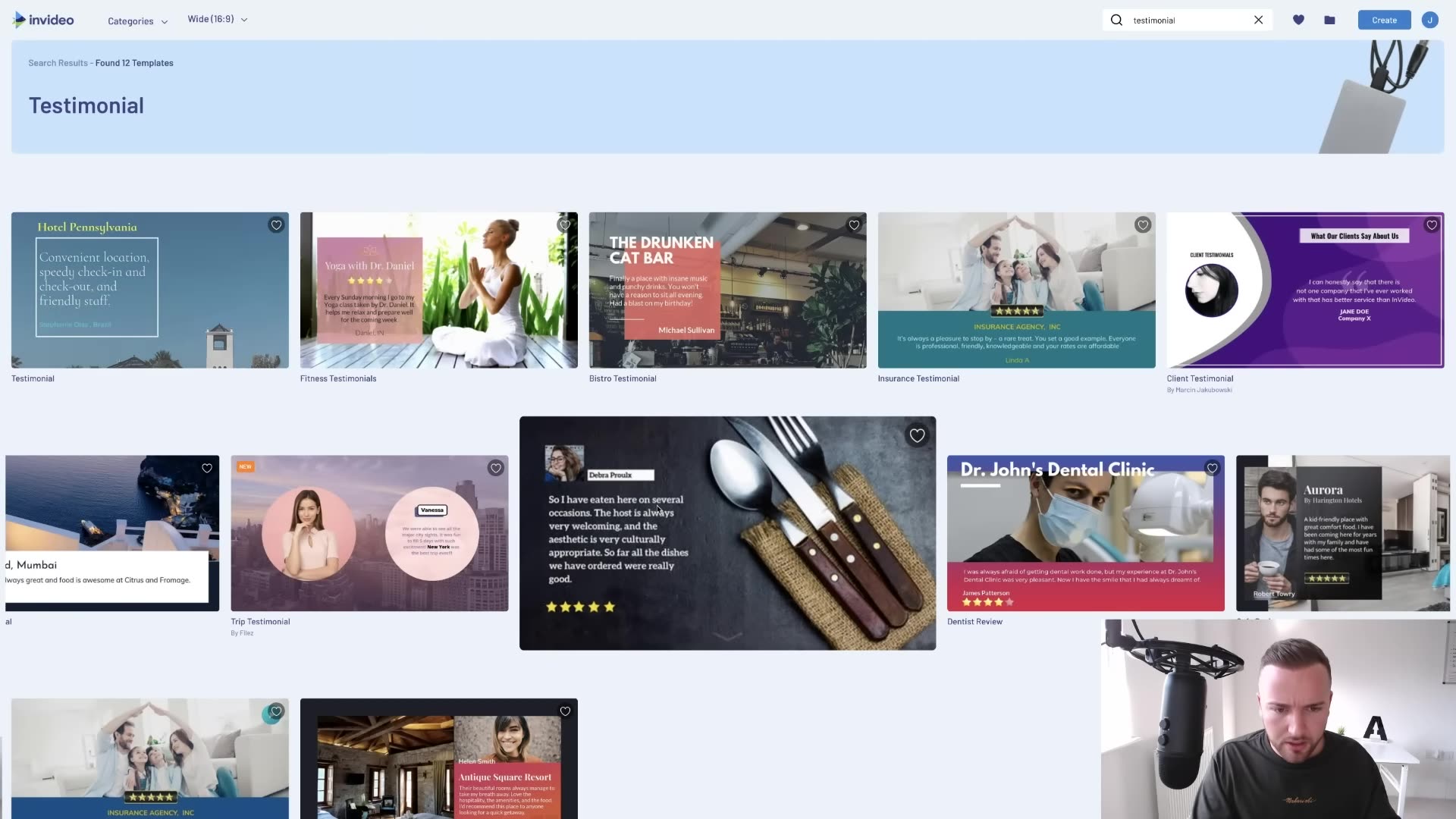Screen dimensions: 1456x819
Task: Open the Aurora hotel testimonial thumbnail
Action: (x=1342, y=533)
